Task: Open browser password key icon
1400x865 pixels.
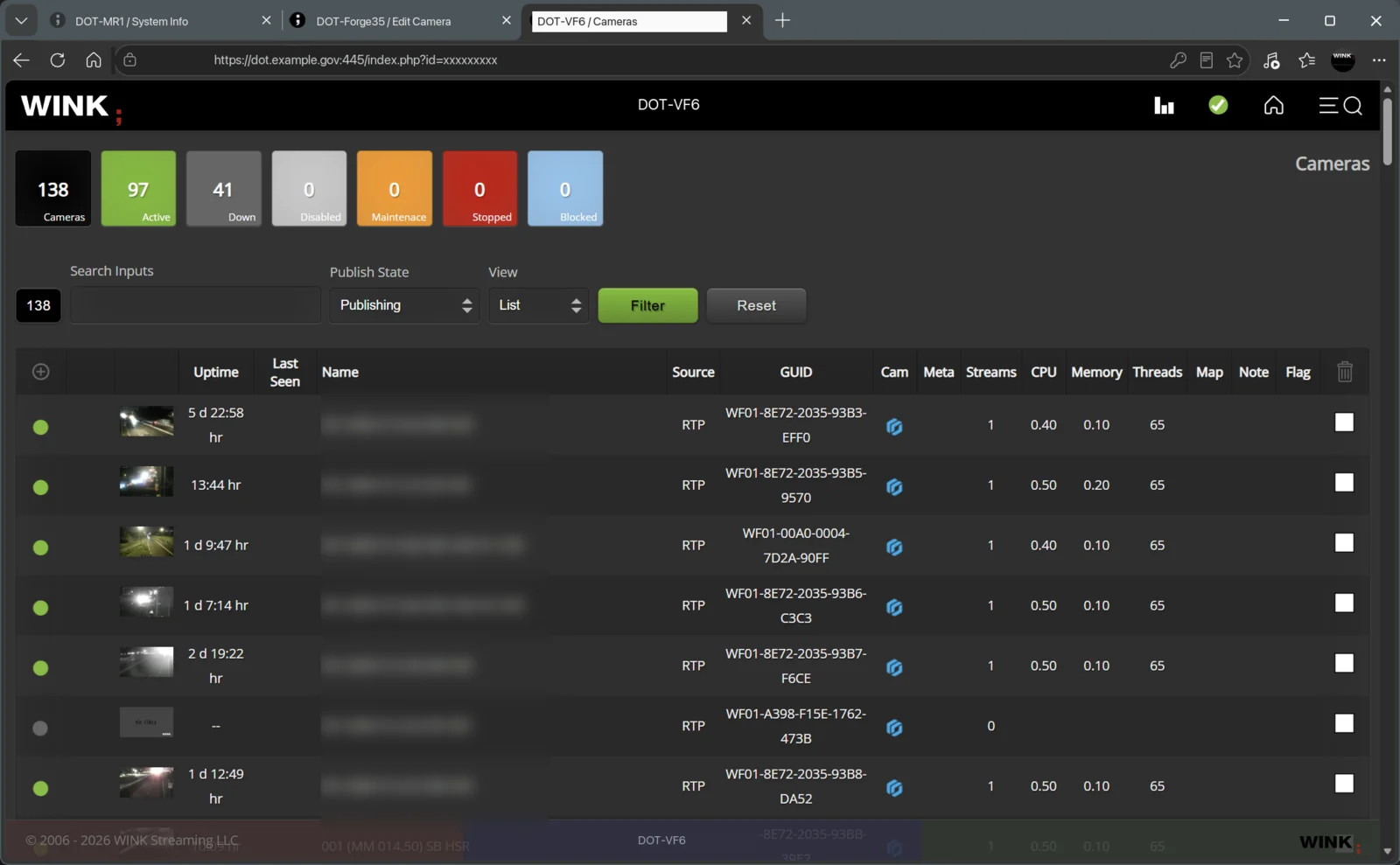Action: pos(1179,60)
